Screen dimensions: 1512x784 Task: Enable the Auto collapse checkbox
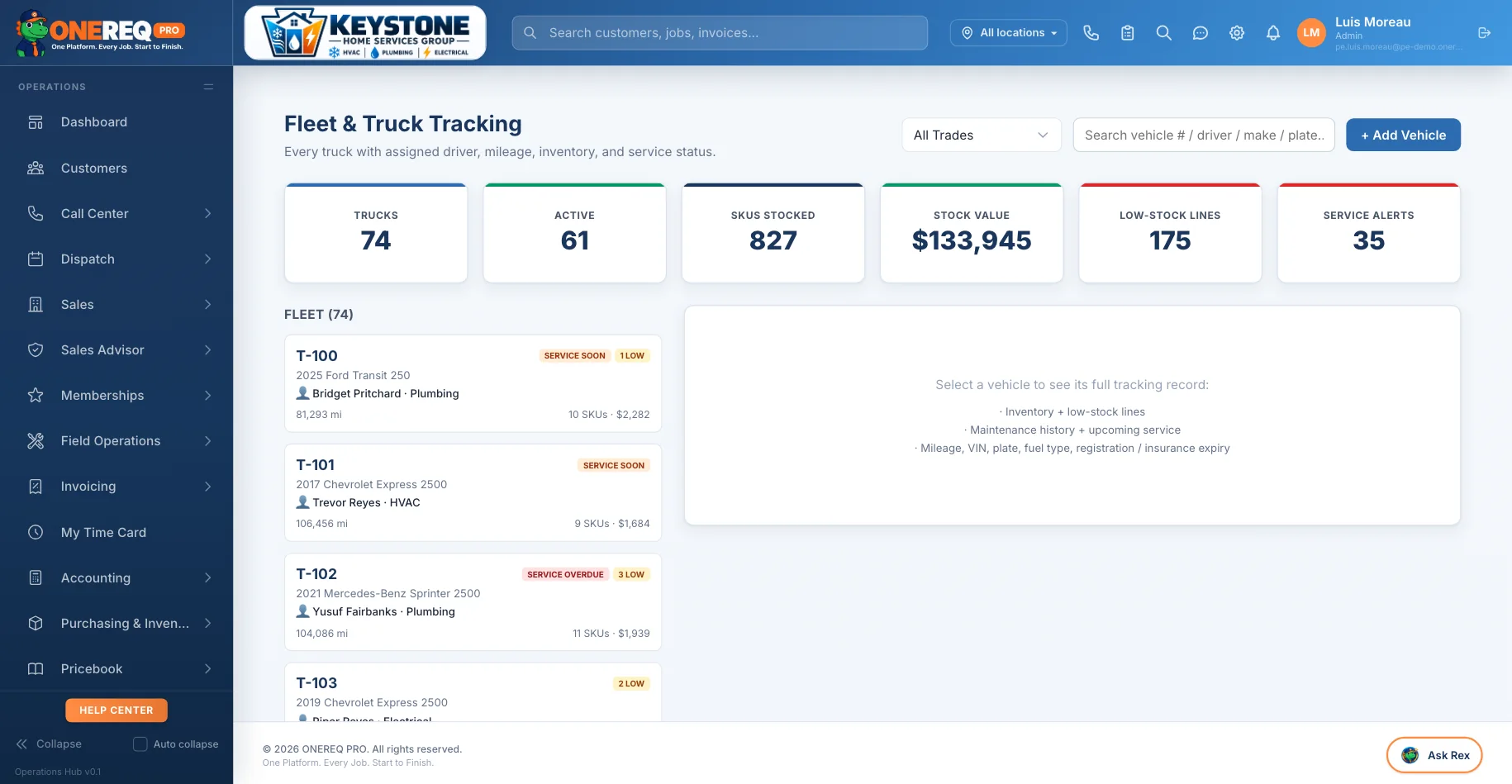tap(140, 744)
